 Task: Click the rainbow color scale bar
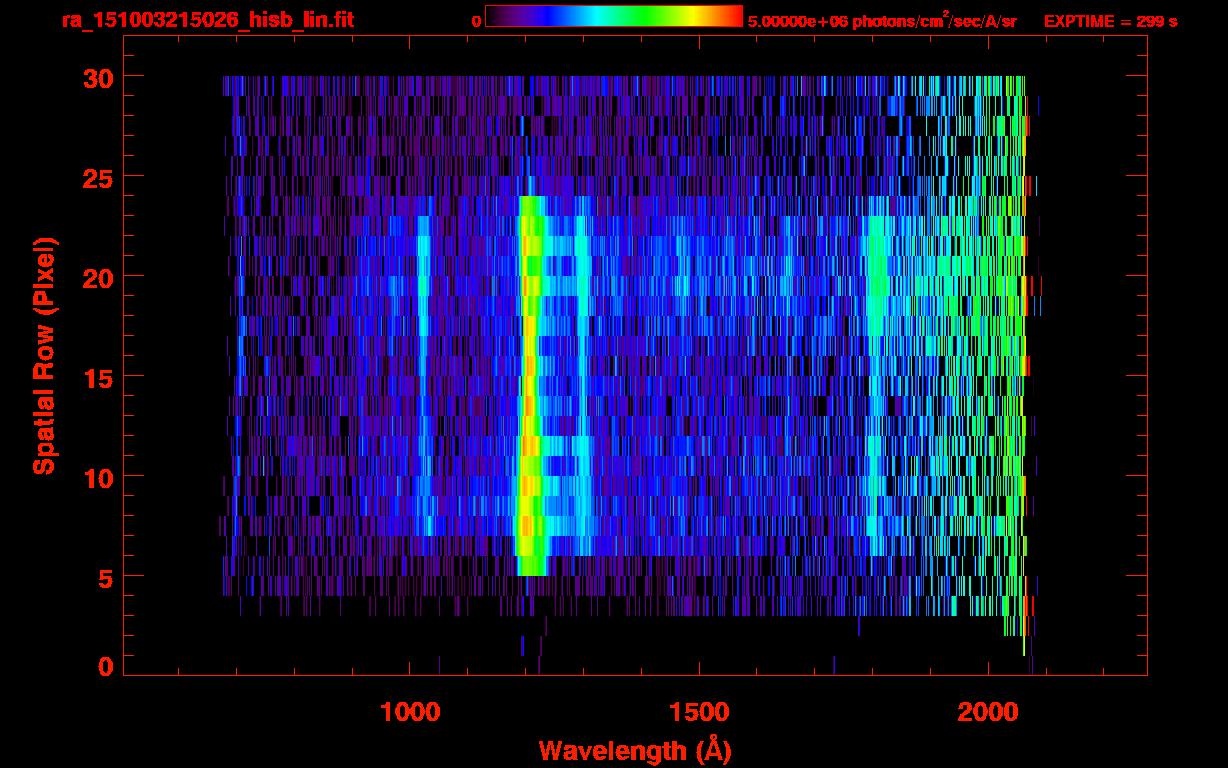(x=613, y=16)
